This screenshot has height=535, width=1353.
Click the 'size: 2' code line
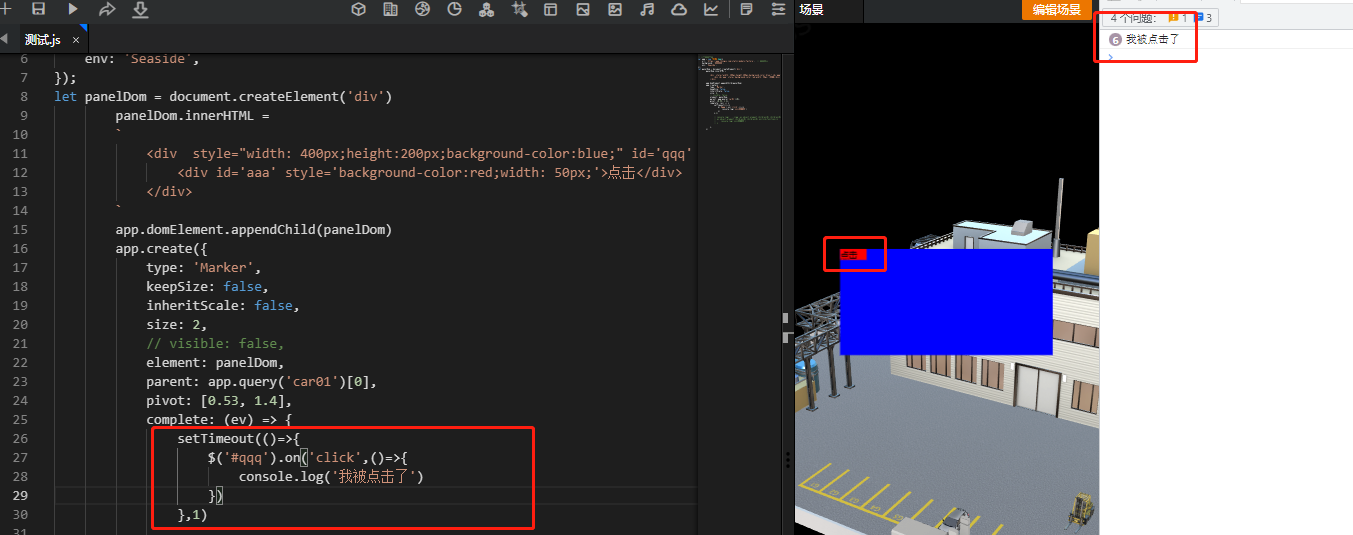pyautogui.click(x=176, y=325)
